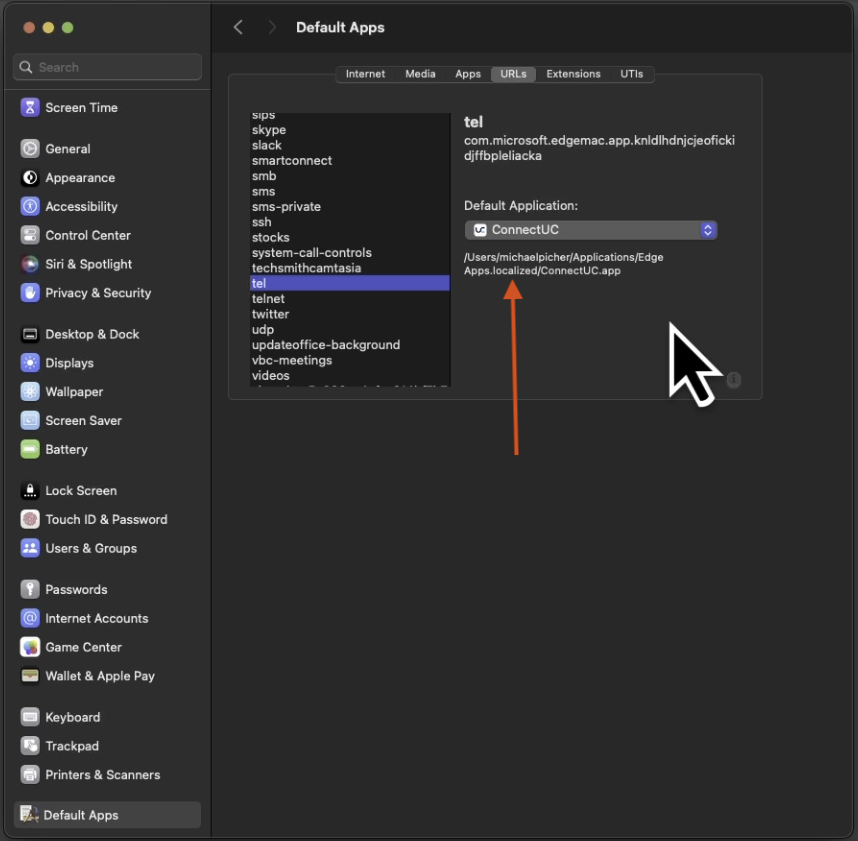Image resolution: width=858 pixels, height=841 pixels.
Task: Select the URLs tab
Action: 513,74
